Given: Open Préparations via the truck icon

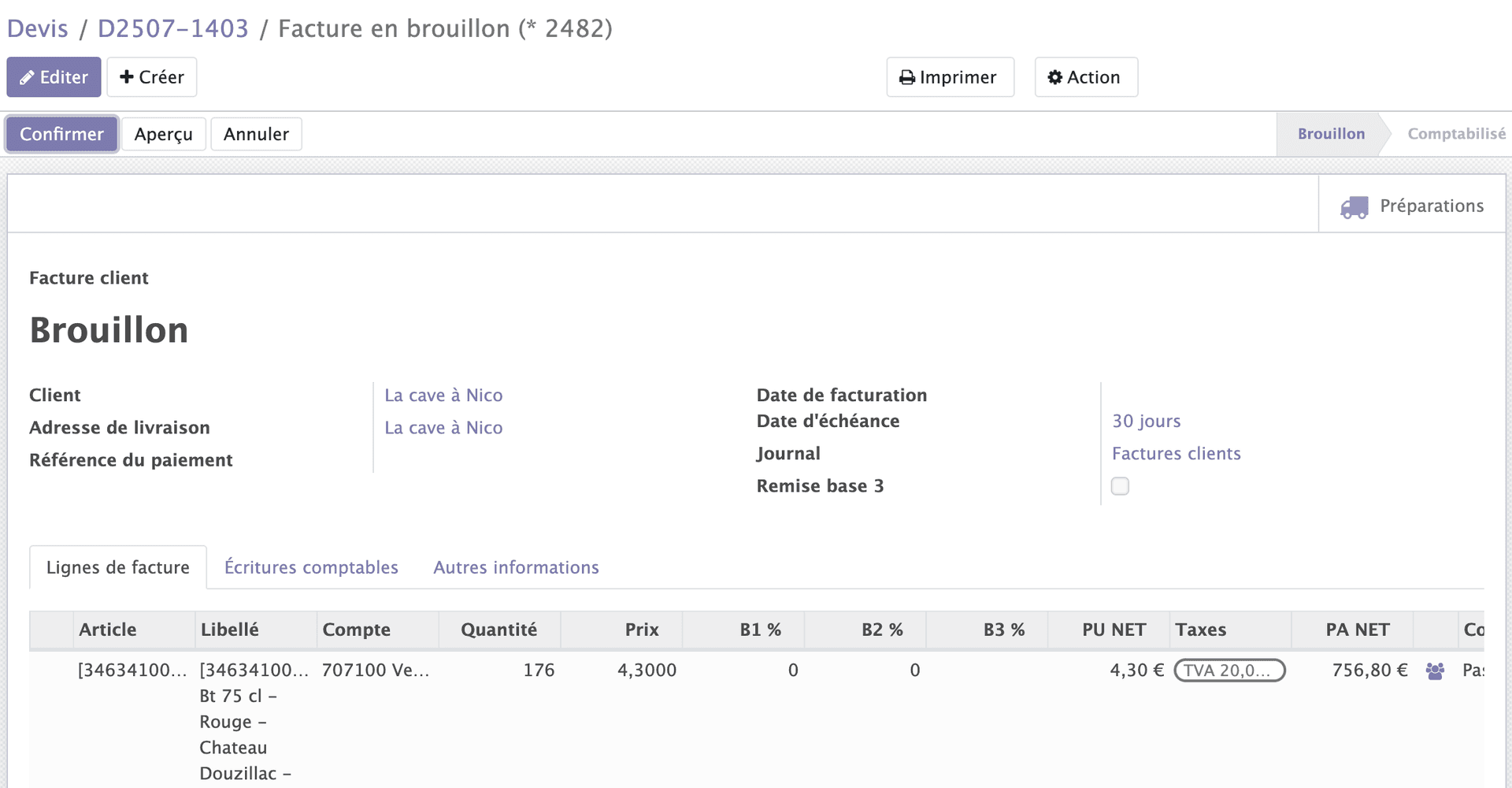Looking at the screenshot, I should pos(1354,206).
